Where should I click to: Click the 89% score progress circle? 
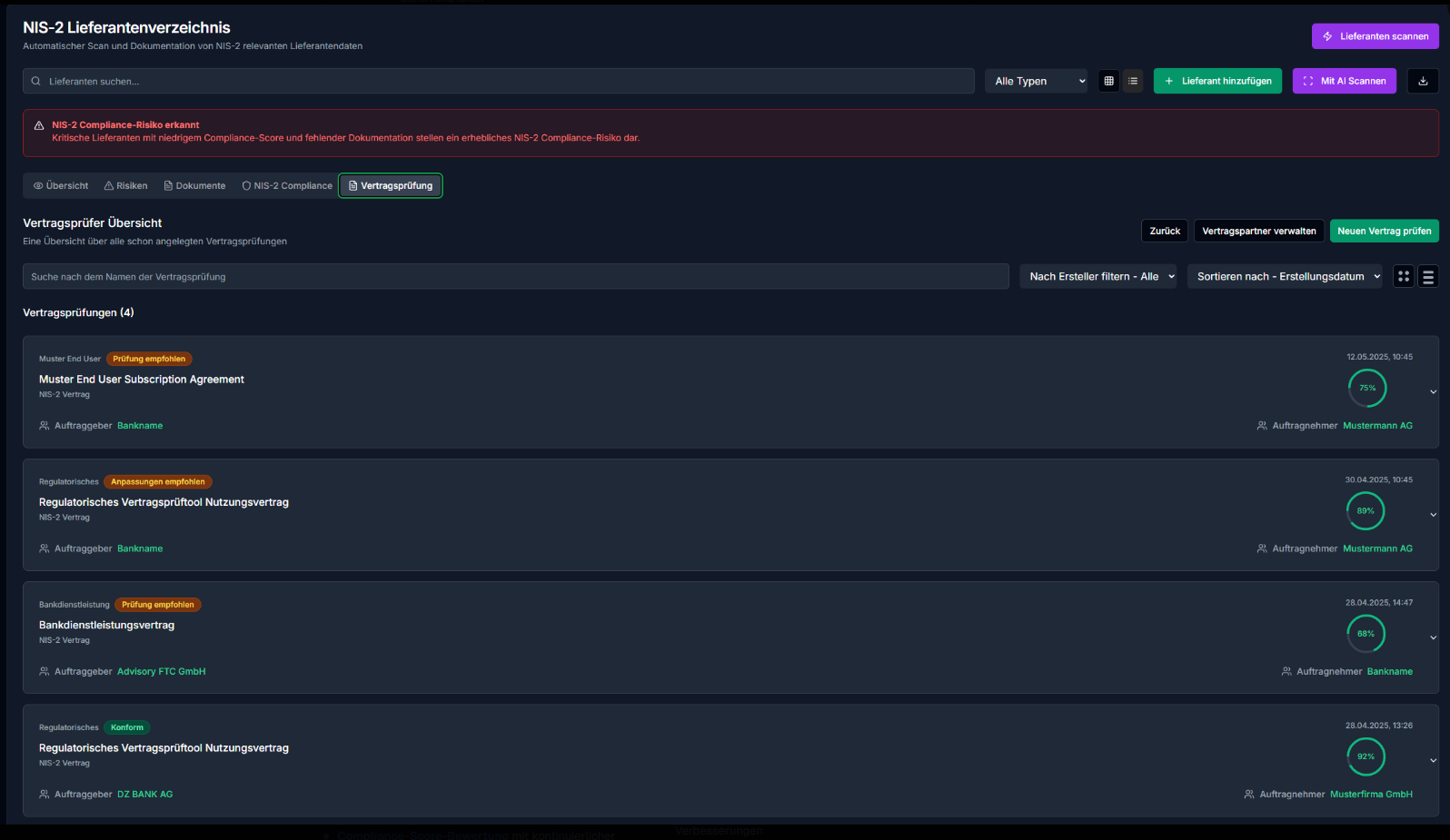[1366, 510]
